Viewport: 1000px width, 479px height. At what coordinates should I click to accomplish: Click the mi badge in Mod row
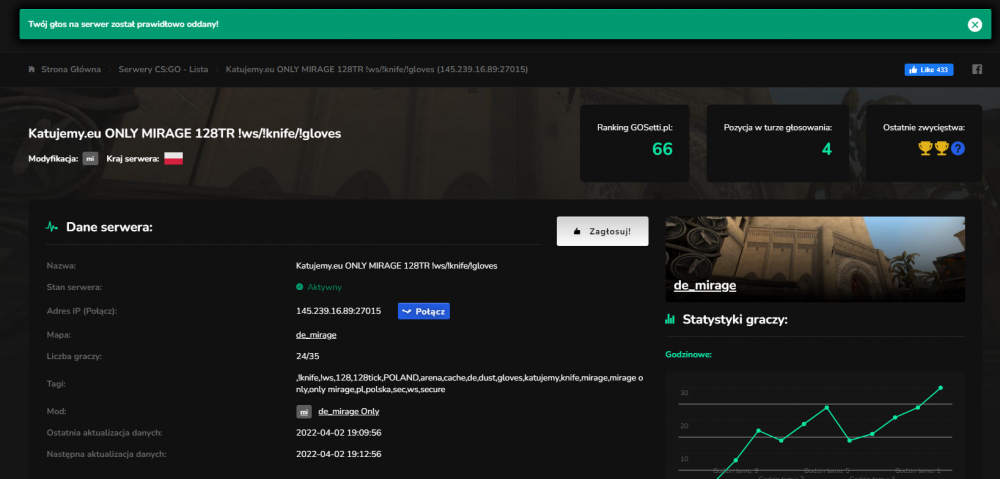coord(304,411)
